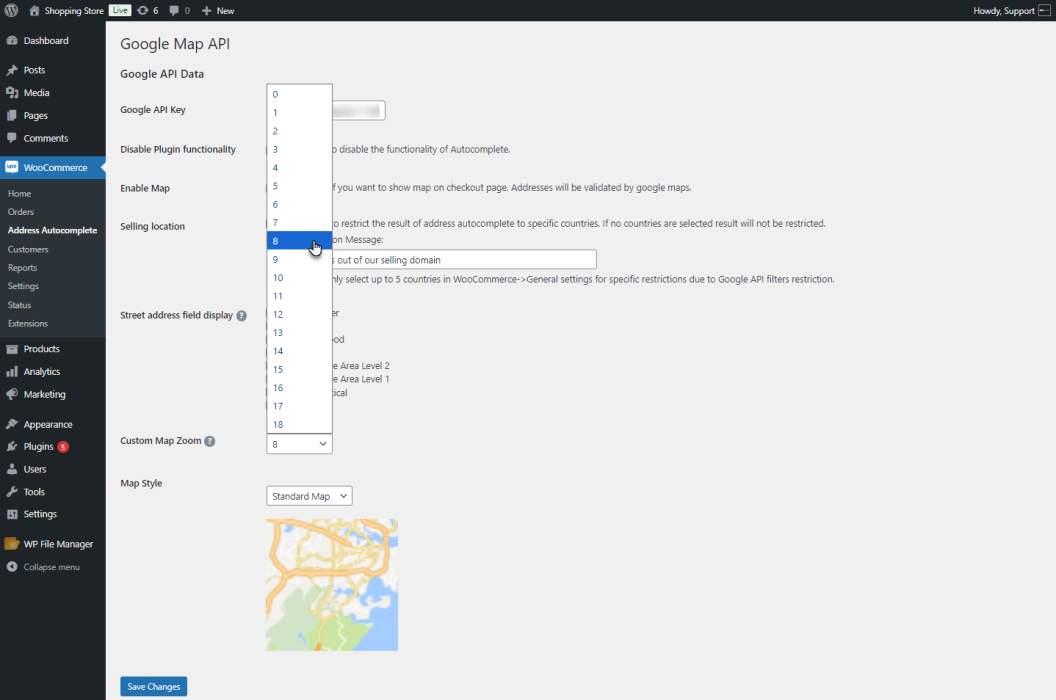Image resolution: width=1056 pixels, height=700 pixels.
Task: Go to Address Autocomplete in the WooCommerce menu
Action: (x=55, y=230)
